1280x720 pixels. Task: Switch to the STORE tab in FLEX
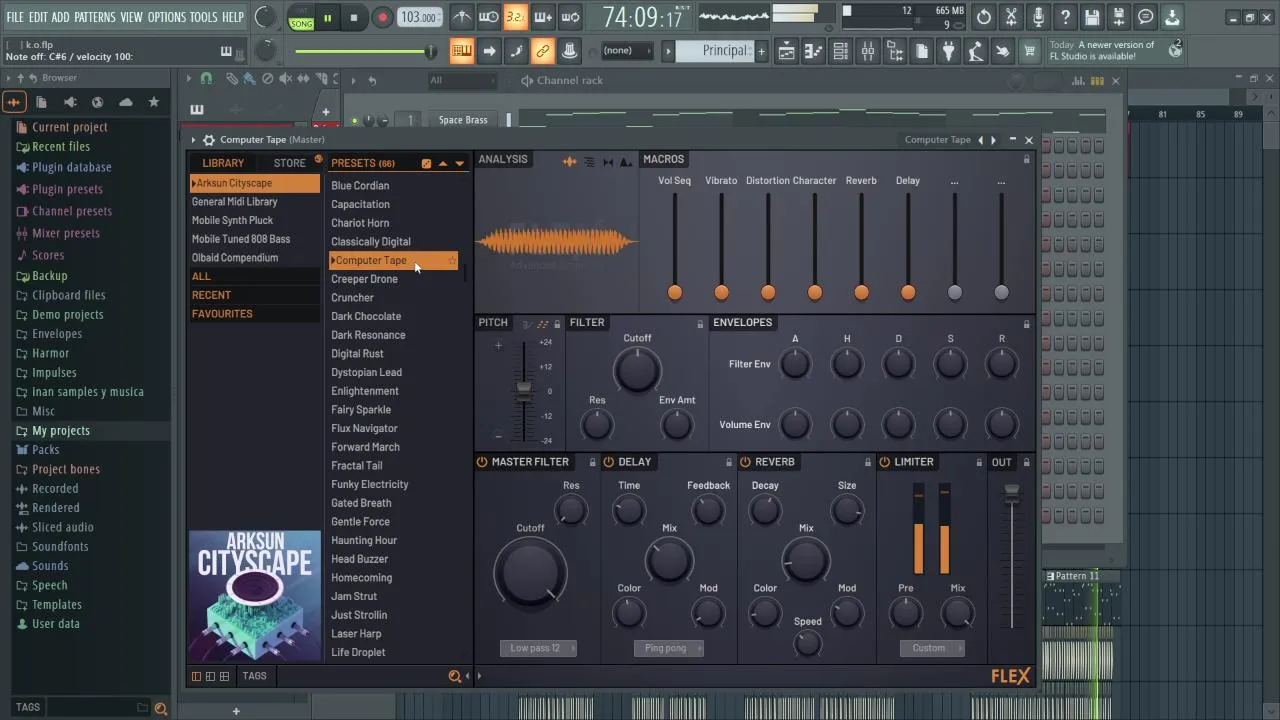click(x=290, y=163)
